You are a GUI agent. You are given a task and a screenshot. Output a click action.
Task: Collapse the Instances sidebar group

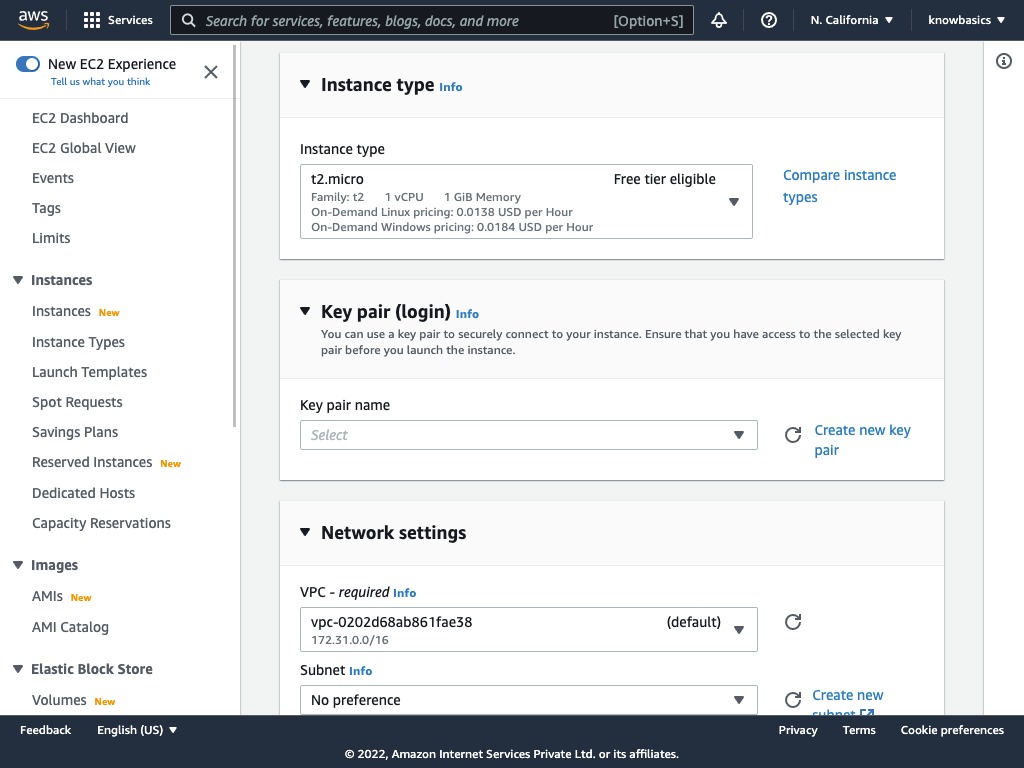click(18, 280)
